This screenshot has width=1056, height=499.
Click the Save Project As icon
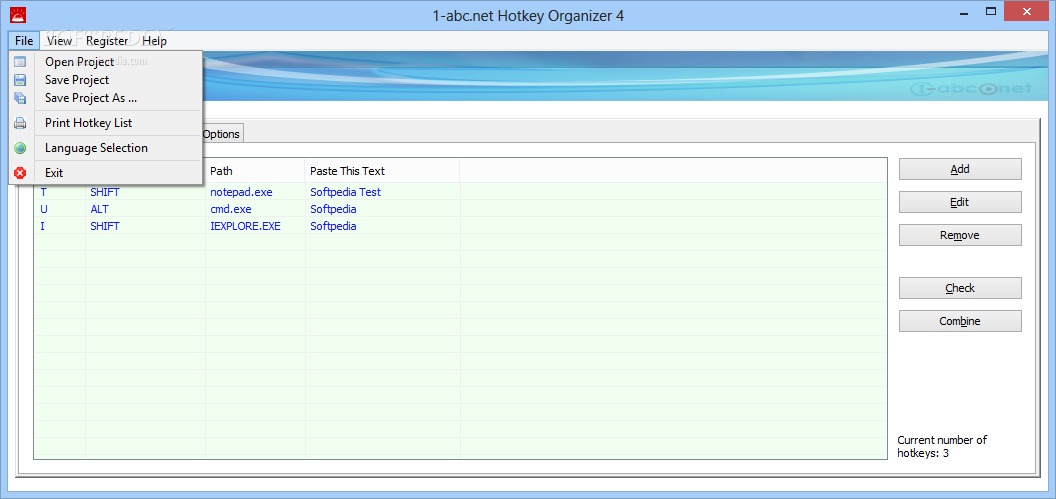coord(20,98)
